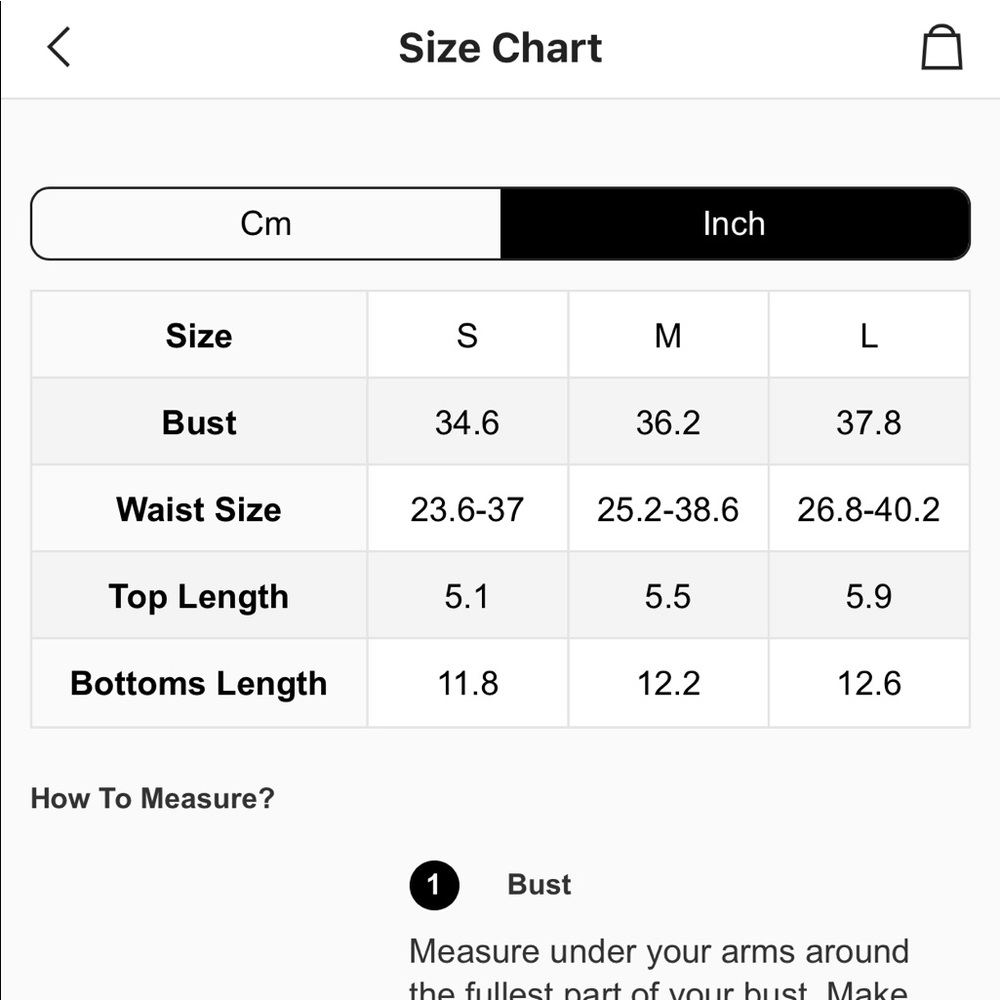Click the number 1 step badge
The image size is (1000, 1000).
(x=434, y=885)
